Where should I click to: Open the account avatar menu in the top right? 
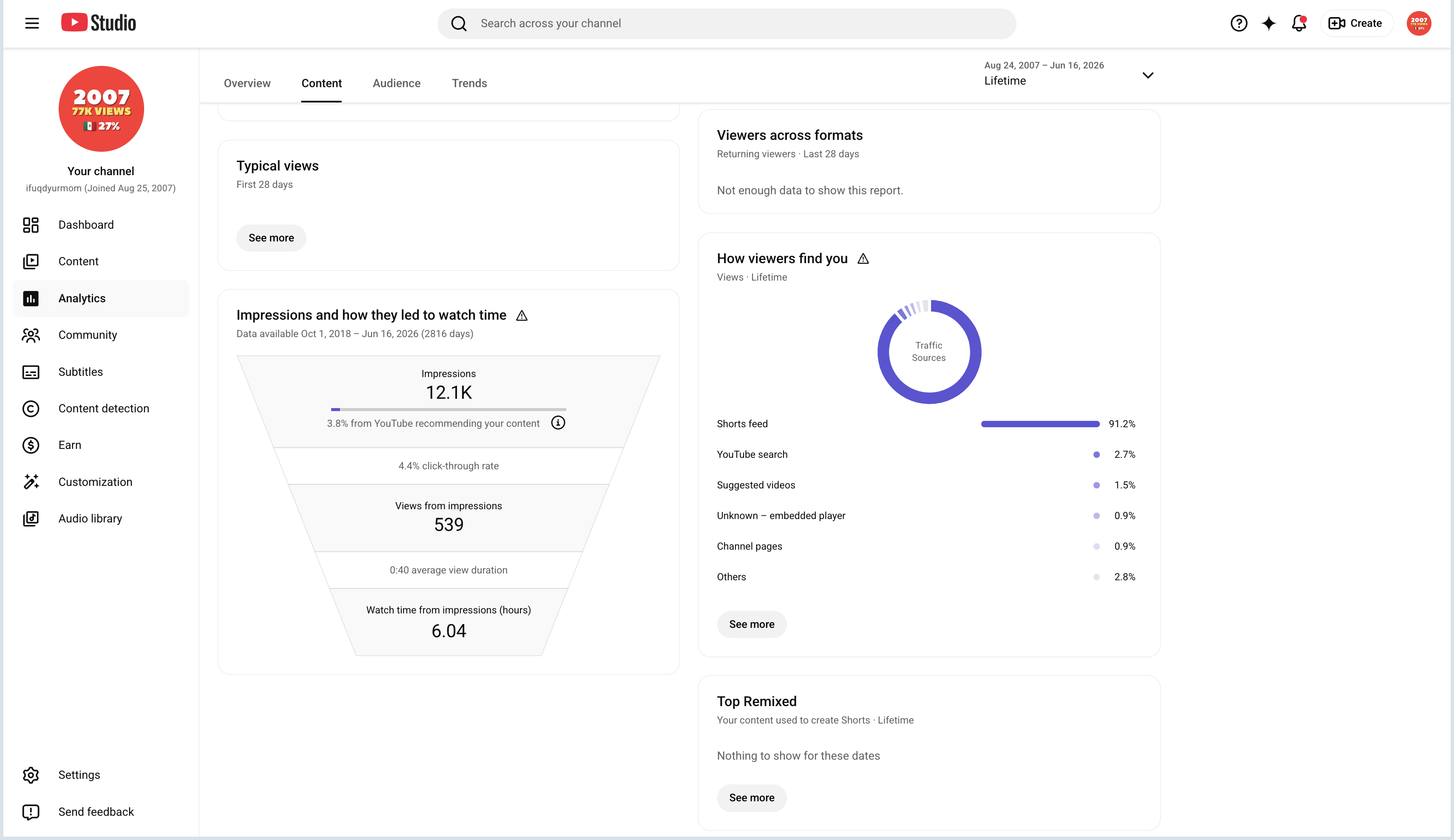tap(1418, 23)
